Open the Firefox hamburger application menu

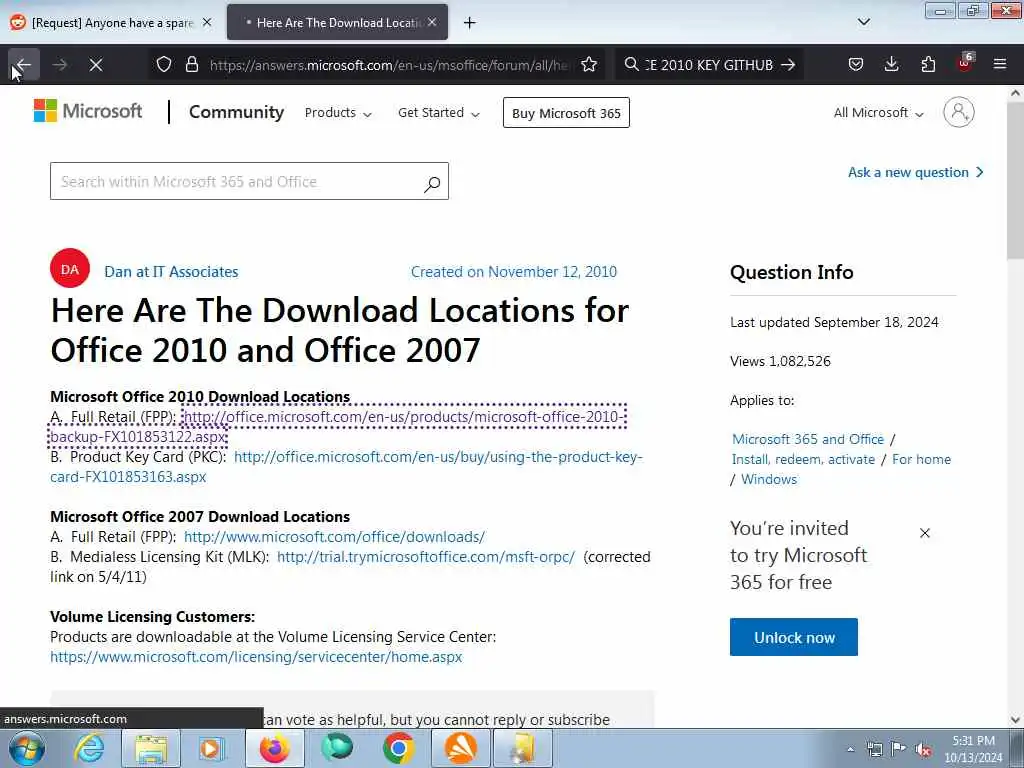(x=1000, y=64)
